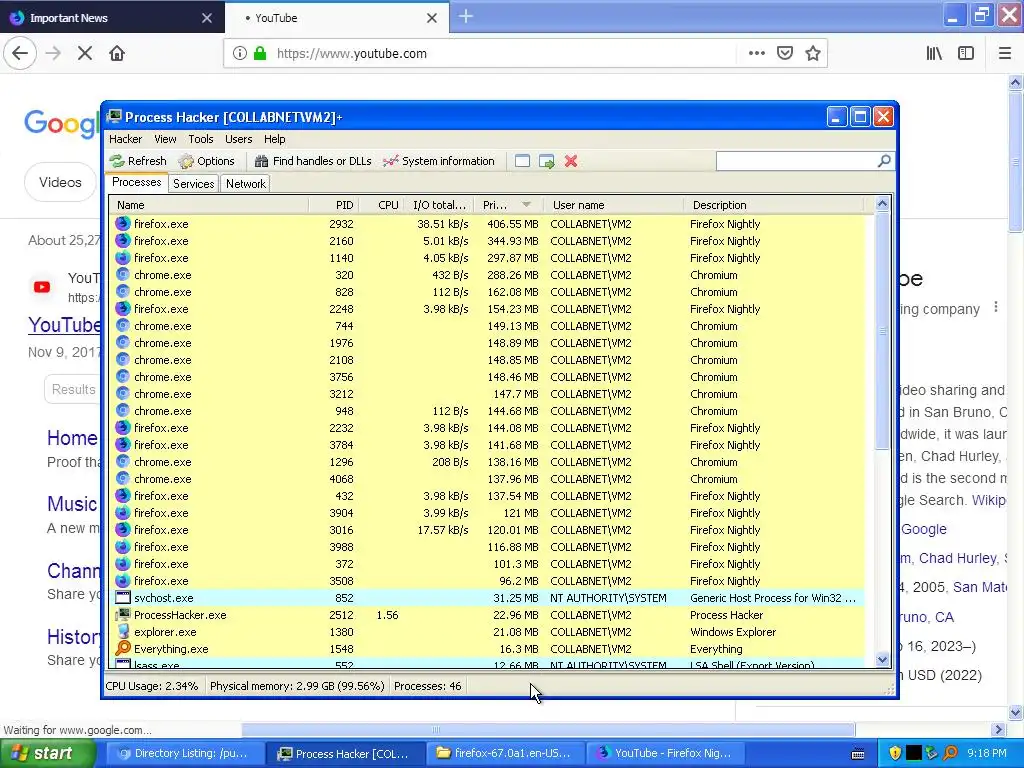Select firefox.exe row with PID 2932
The height and width of the screenshot is (768, 1024).
click(x=487, y=224)
